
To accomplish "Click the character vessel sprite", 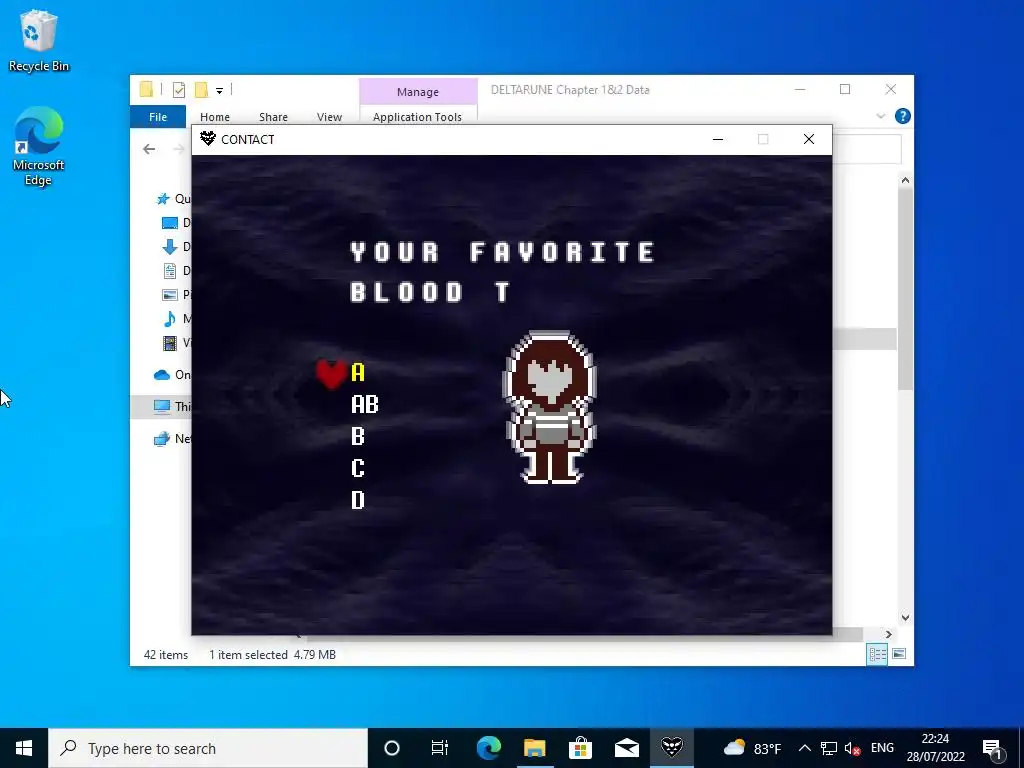I will (x=550, y=408).
